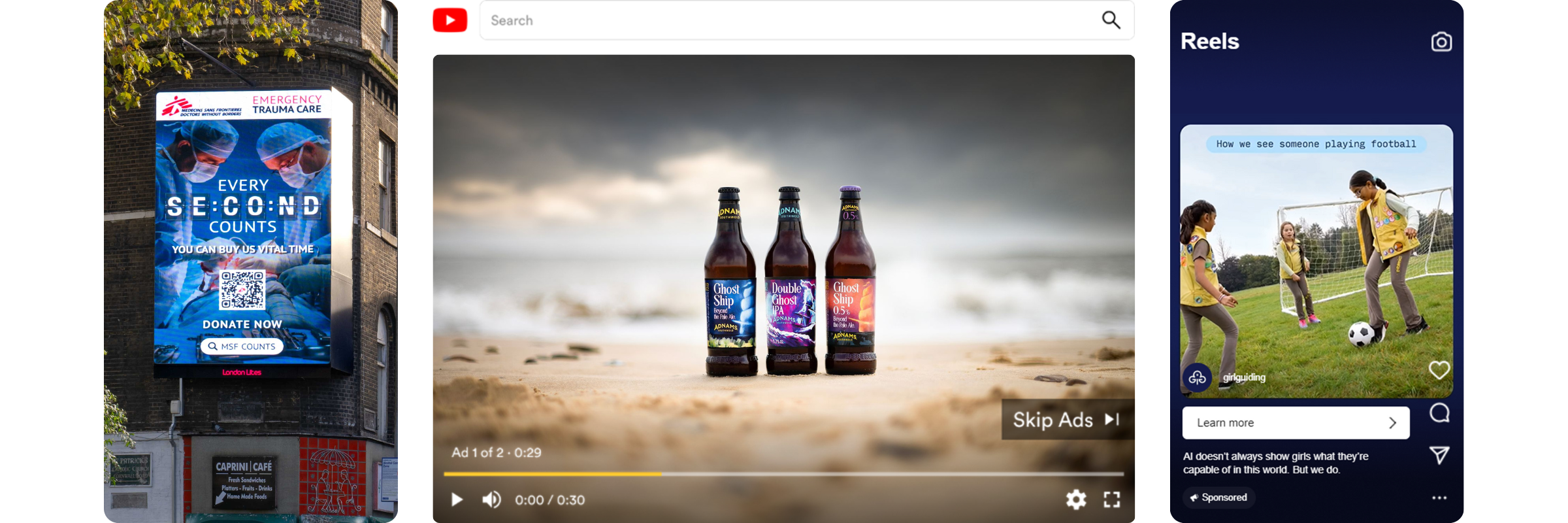Open the Reels camera icon
The height and width of the screenshot is (523, 1568).
[1441, 42]
